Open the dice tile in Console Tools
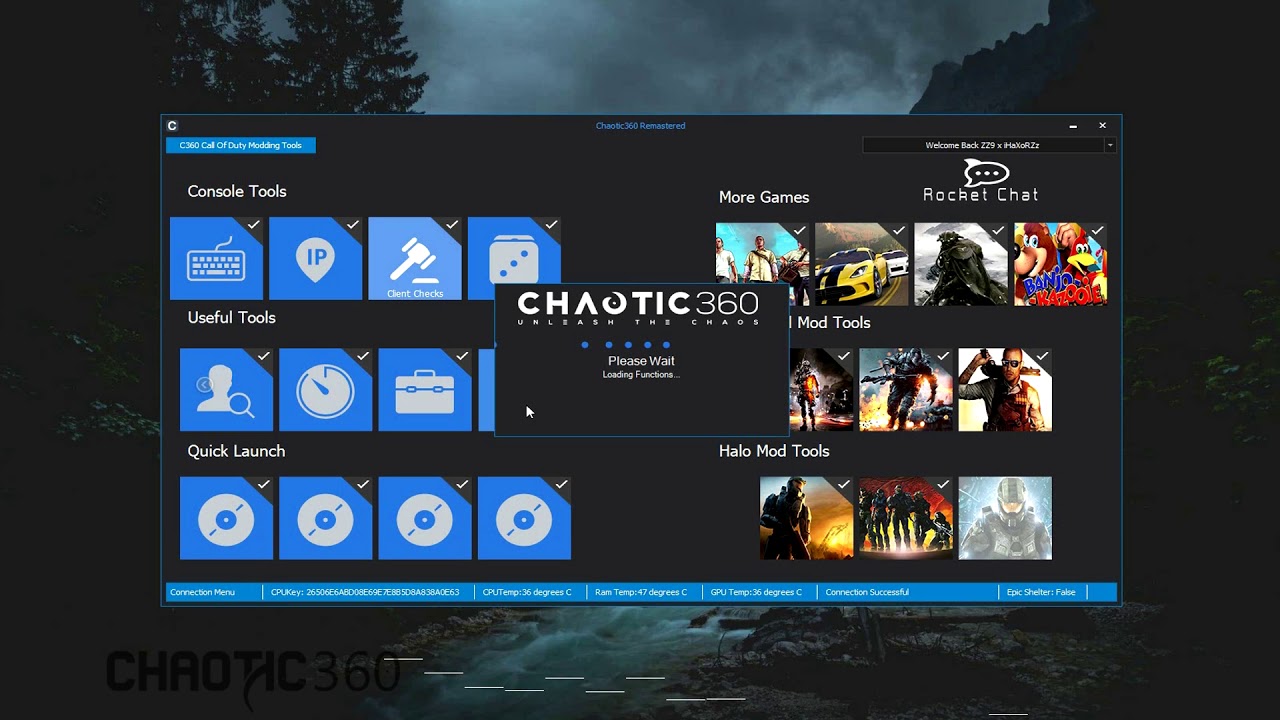Image resolution: width=1280 pixels, height=720 pixels. tap(514, 252)
